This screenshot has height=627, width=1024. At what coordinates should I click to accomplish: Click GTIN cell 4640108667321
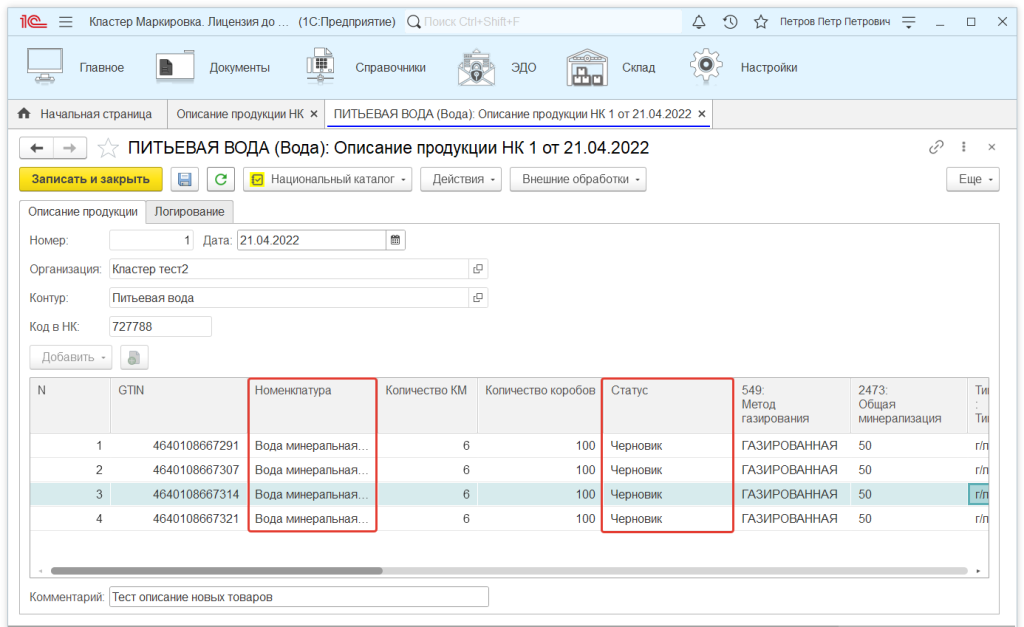(178, 519)
